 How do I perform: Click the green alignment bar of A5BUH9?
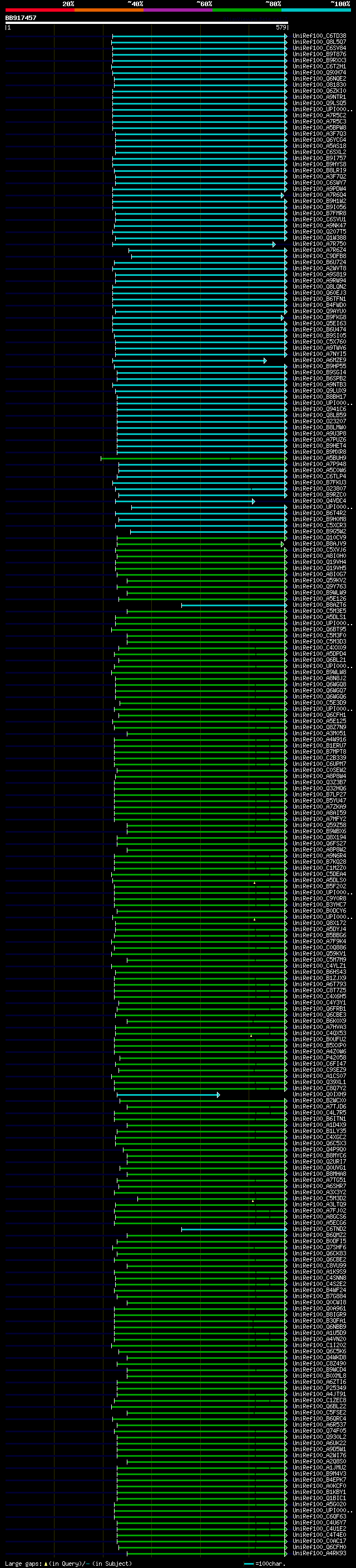194,458
